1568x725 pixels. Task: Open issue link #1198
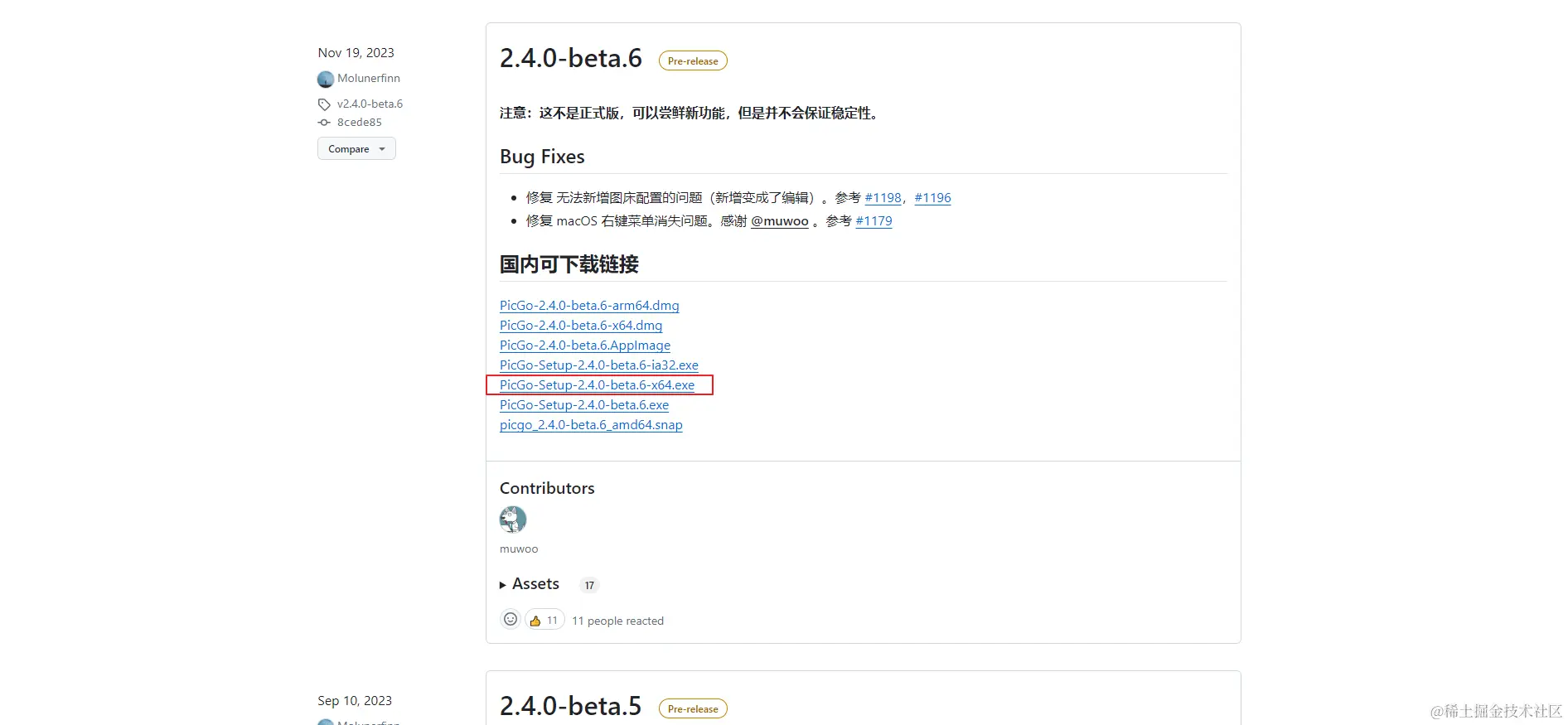coord(883,198)
